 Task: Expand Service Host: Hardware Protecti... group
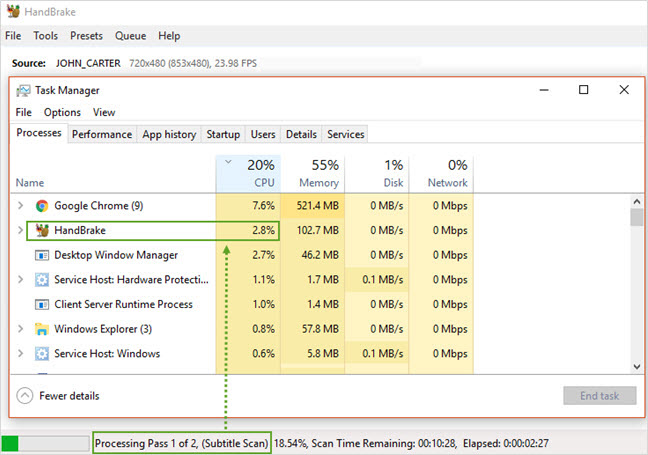pyautogui.click(x=20, y=279)
